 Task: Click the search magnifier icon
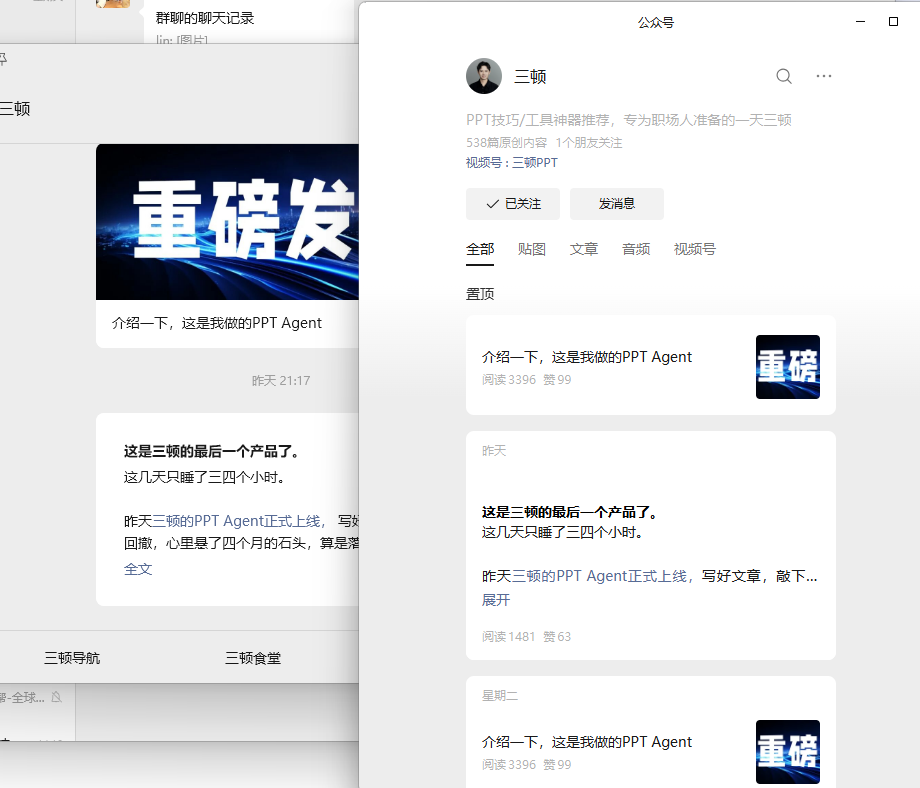click(784, 76)
